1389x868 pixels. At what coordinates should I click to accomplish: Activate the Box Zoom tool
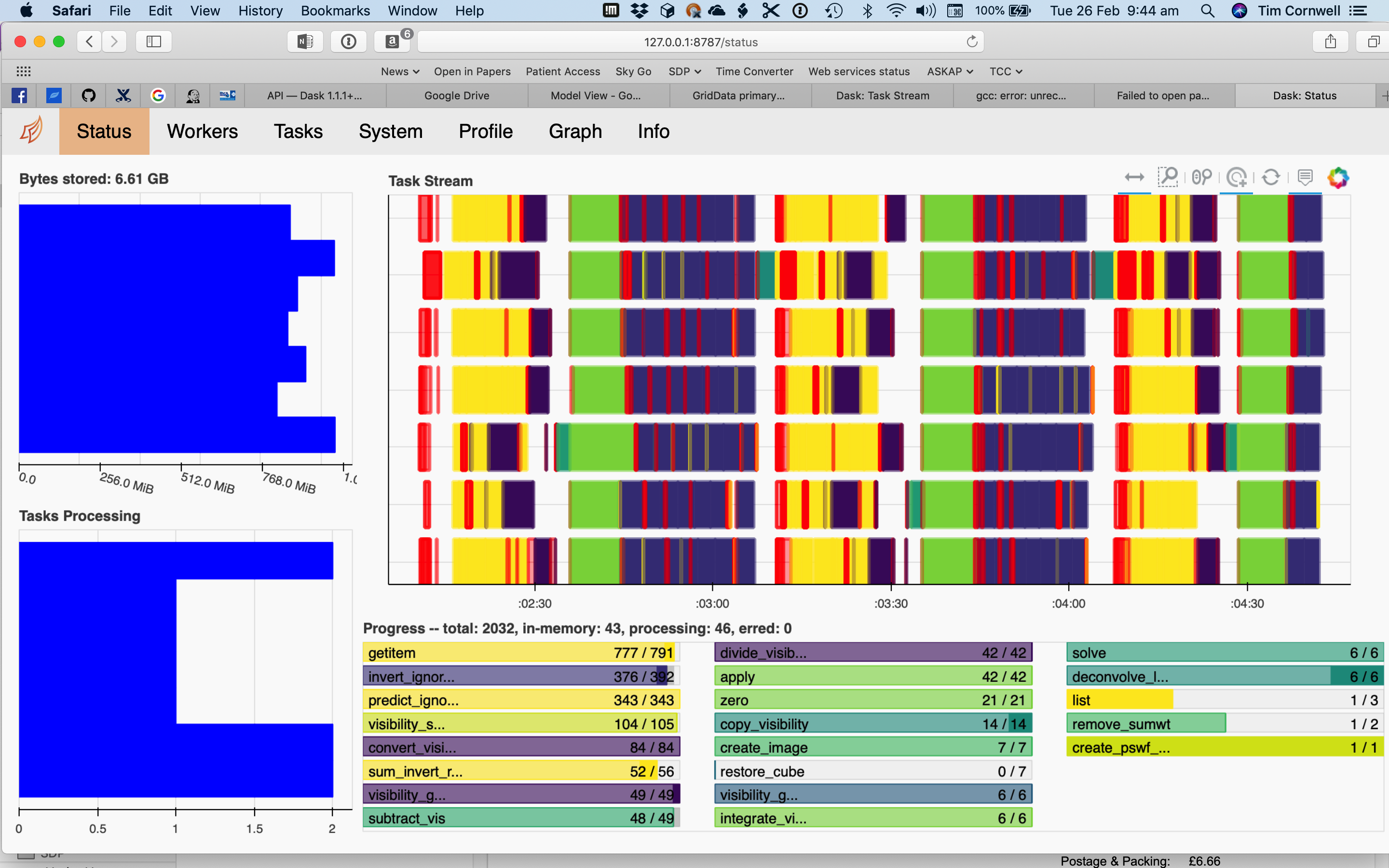(x=1168, y=177)
